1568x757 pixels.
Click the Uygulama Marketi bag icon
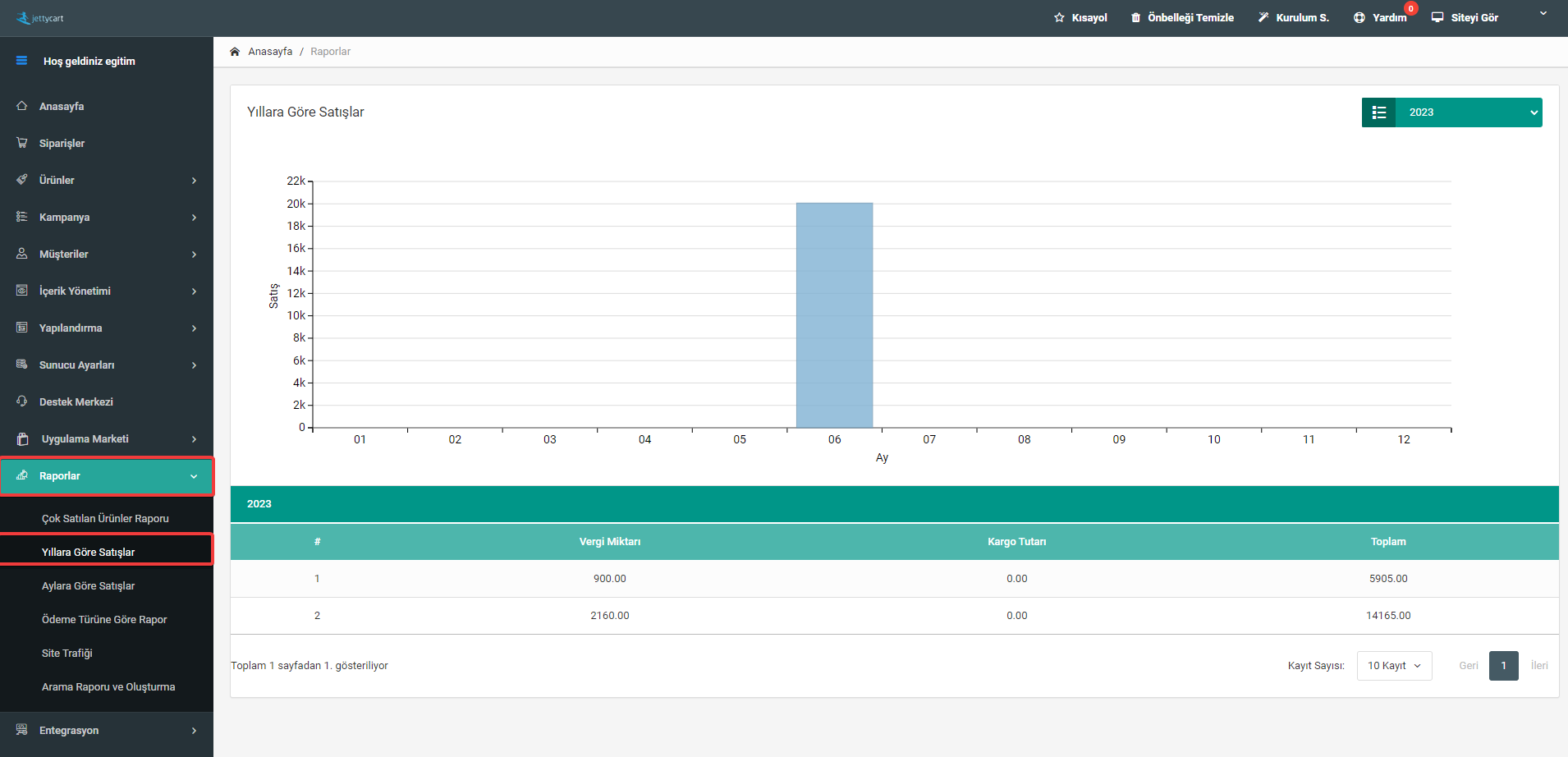23,438
